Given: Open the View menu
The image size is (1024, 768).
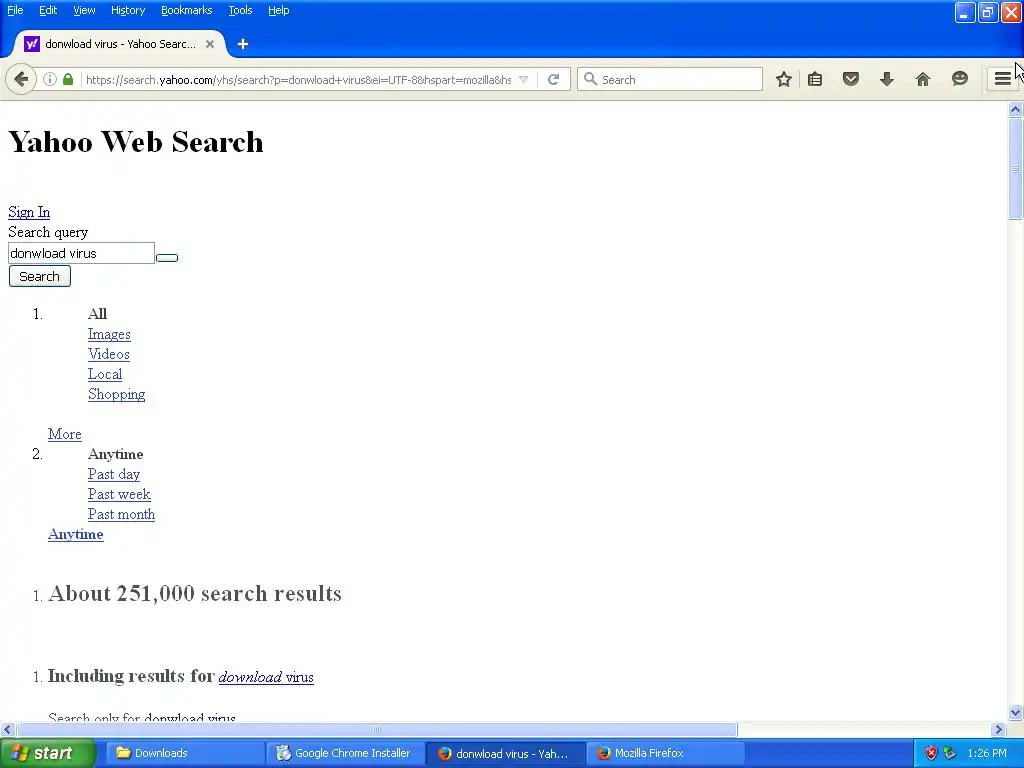Looking at the screenshot, I should point(84,10).
